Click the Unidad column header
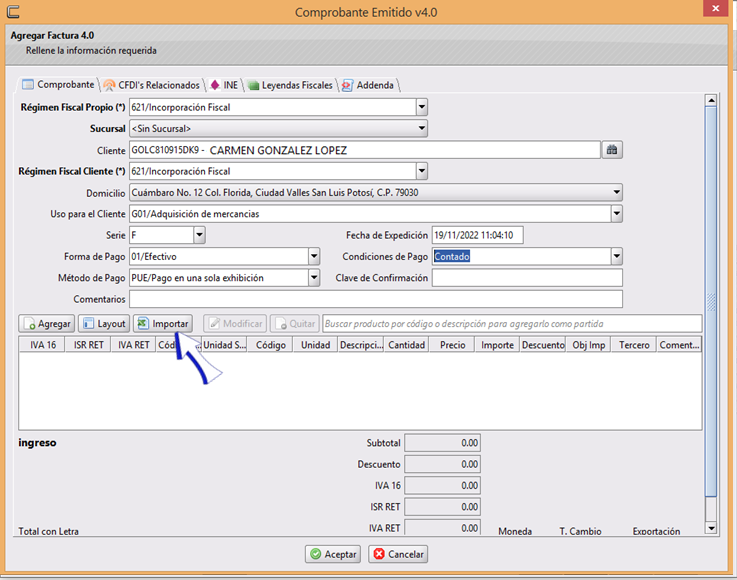737x580 pixels. coord(315,345)
